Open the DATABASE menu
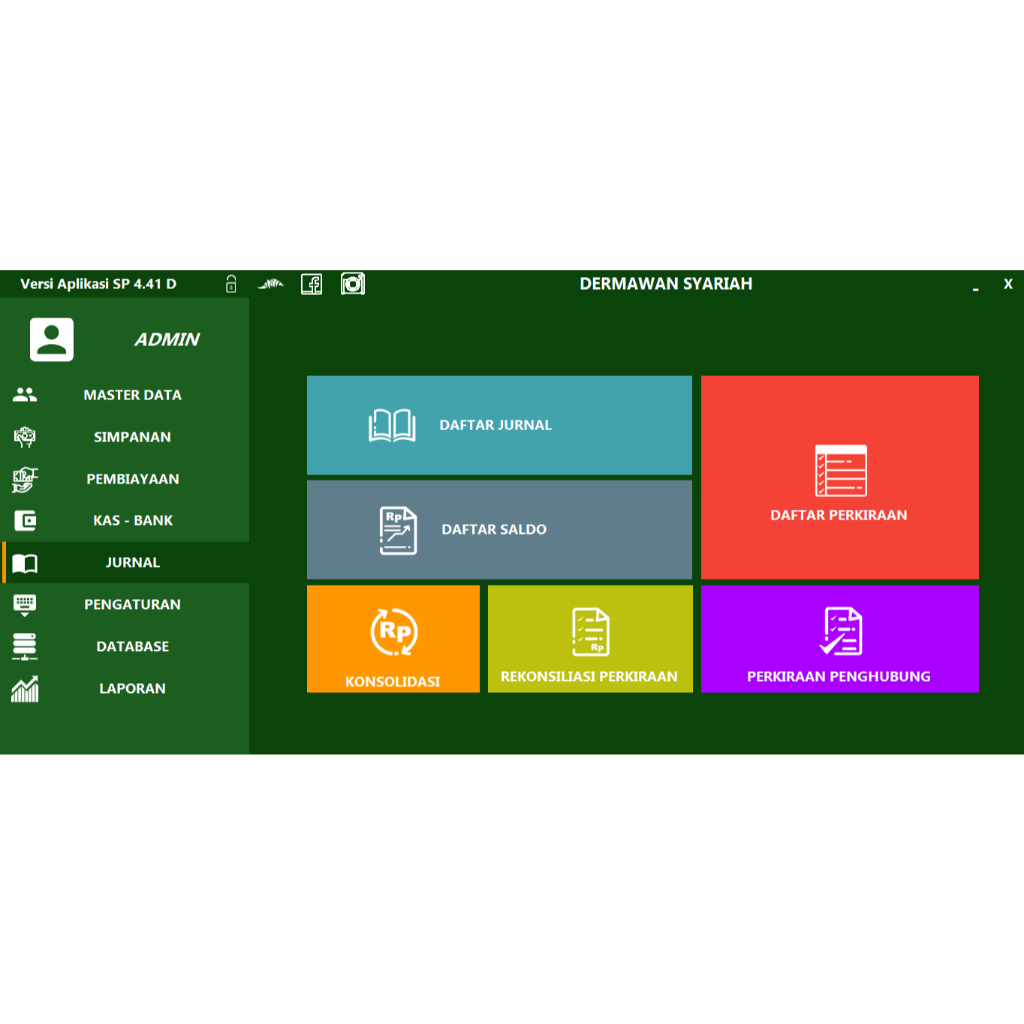This screenshot has width=1024, height=1024. coord(125,646)
